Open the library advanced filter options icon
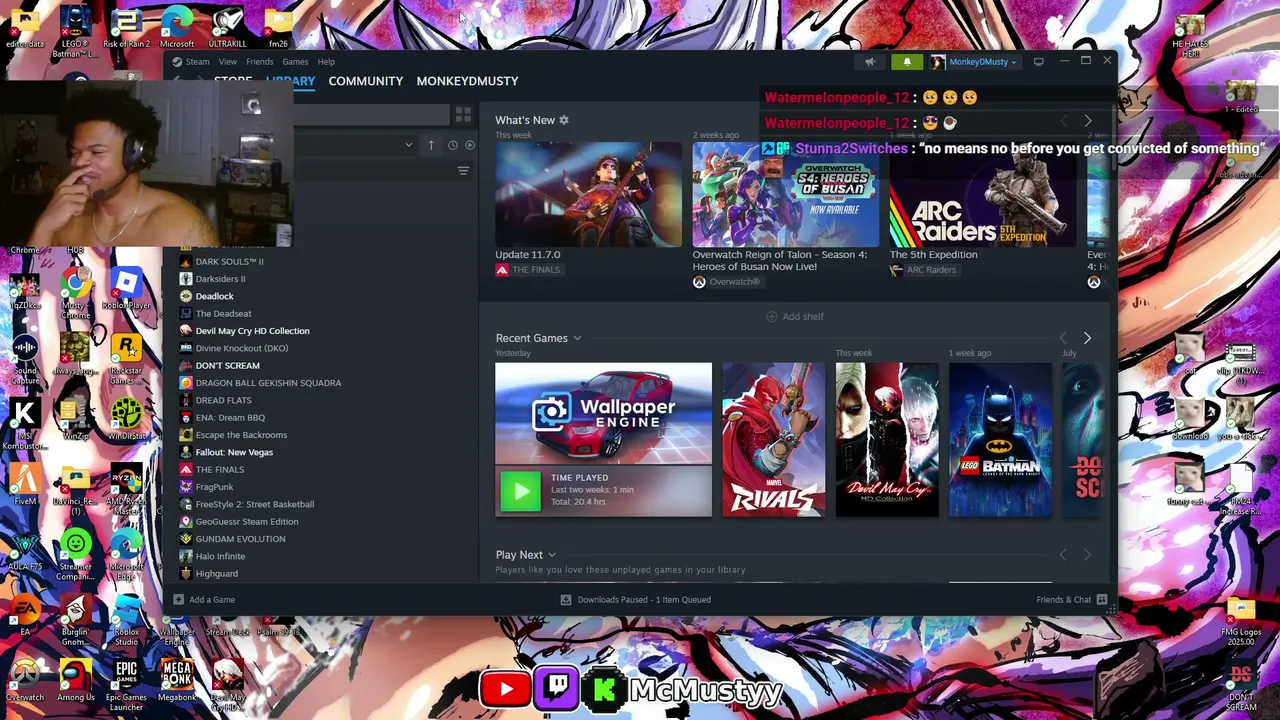This screenshot has height=720, width=1280. point(463,171)
